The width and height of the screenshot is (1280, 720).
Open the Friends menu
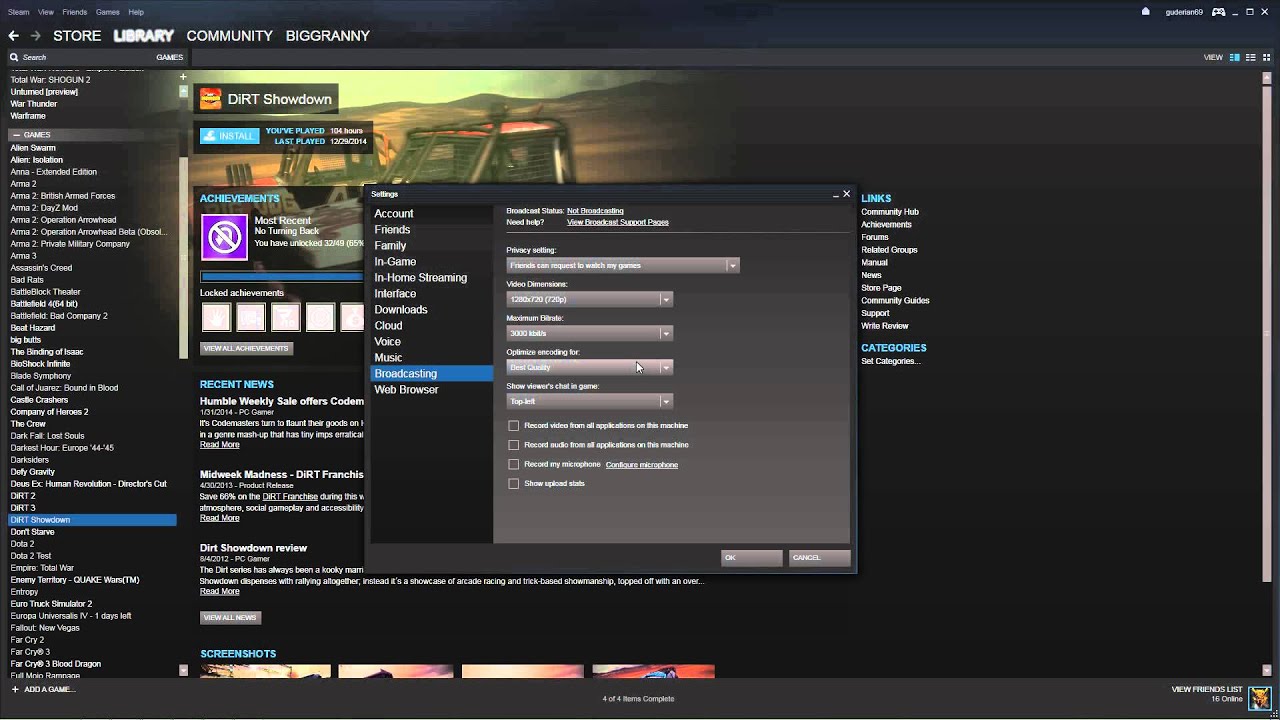75,12
